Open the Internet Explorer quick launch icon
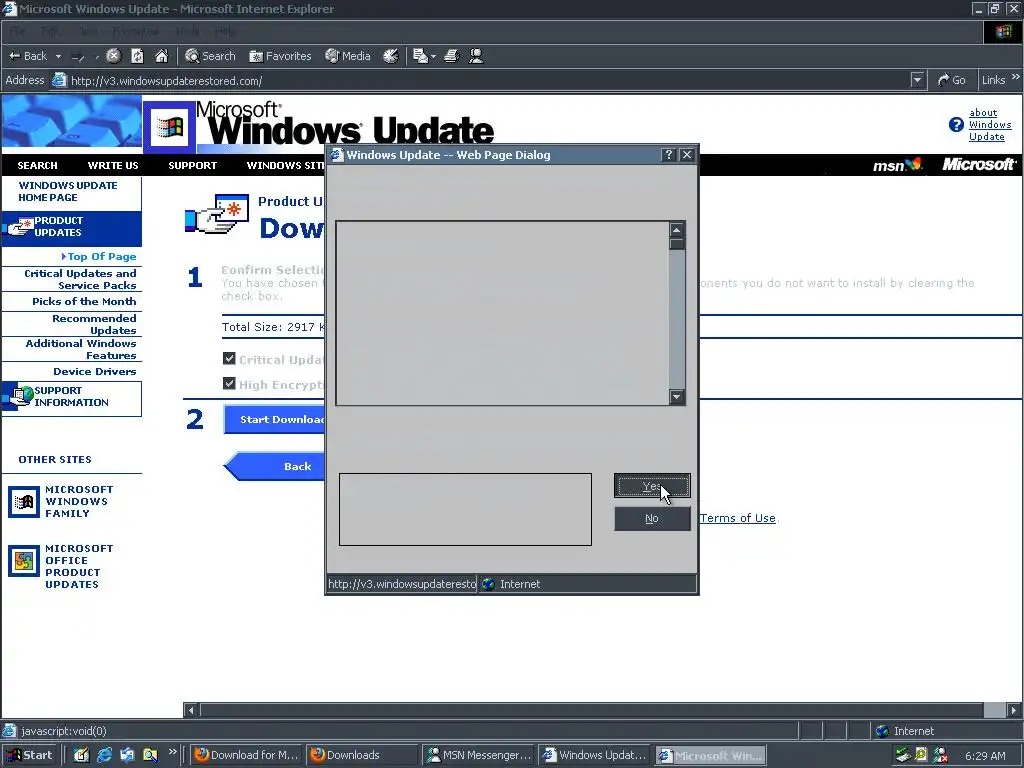The height and width of the screenshot is (768, 1024). (x=104, y=755)
